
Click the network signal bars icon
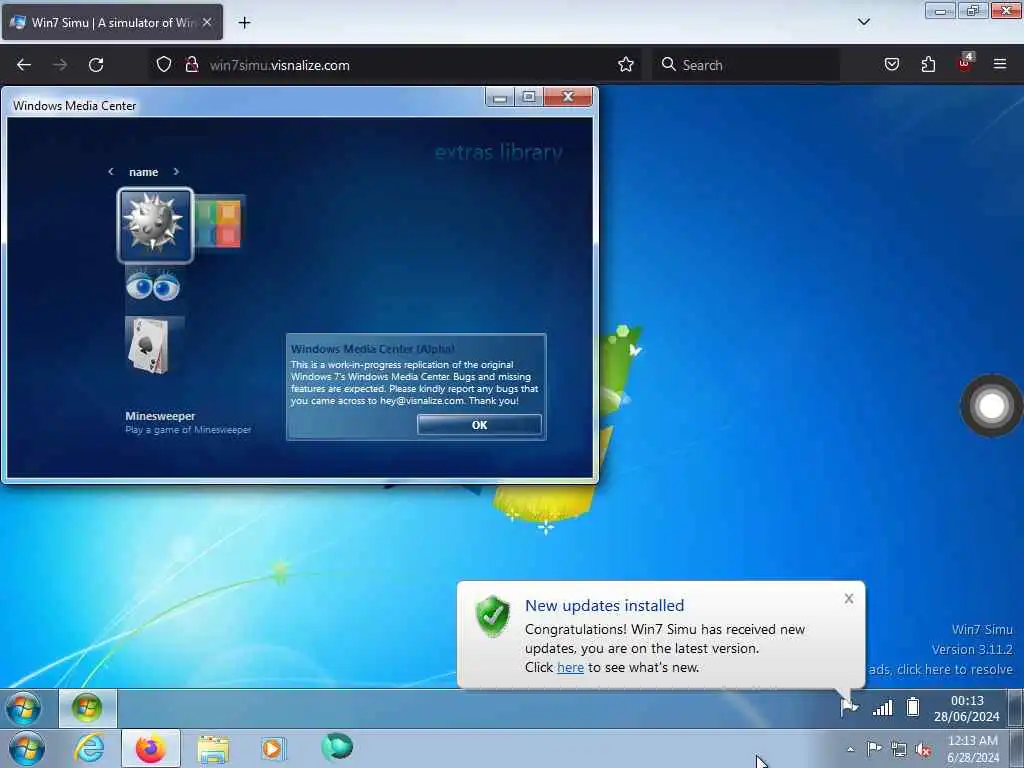(x=883, y=707)
